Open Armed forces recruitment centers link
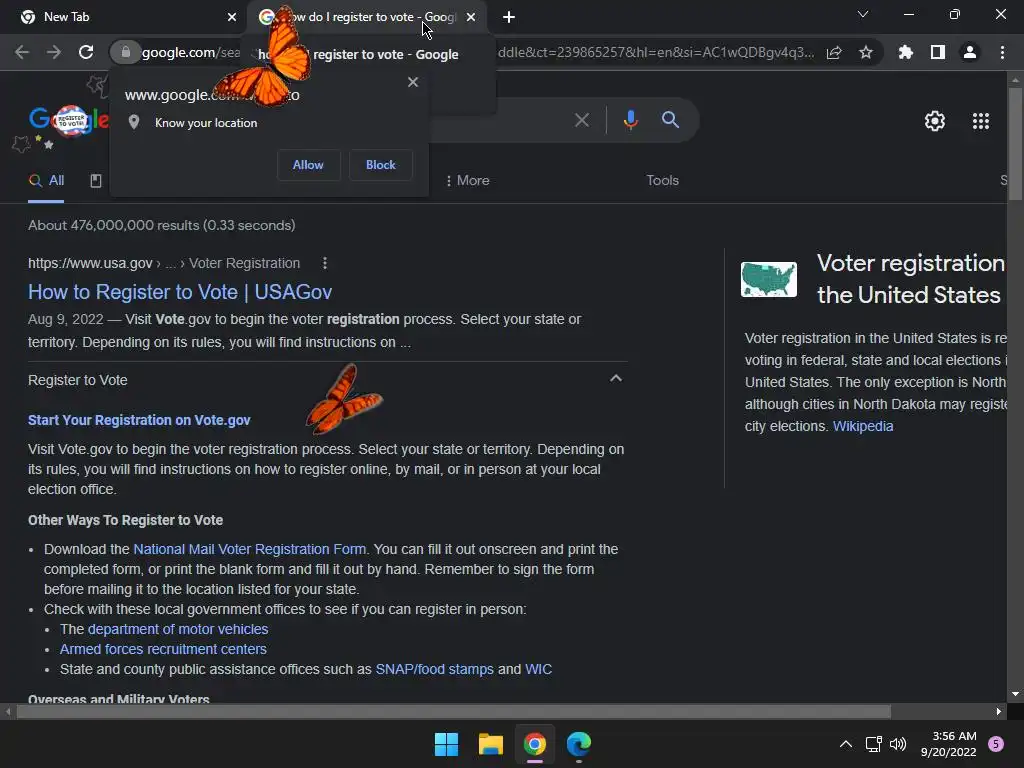1024x768 pixels. click(x=163, y=650)
